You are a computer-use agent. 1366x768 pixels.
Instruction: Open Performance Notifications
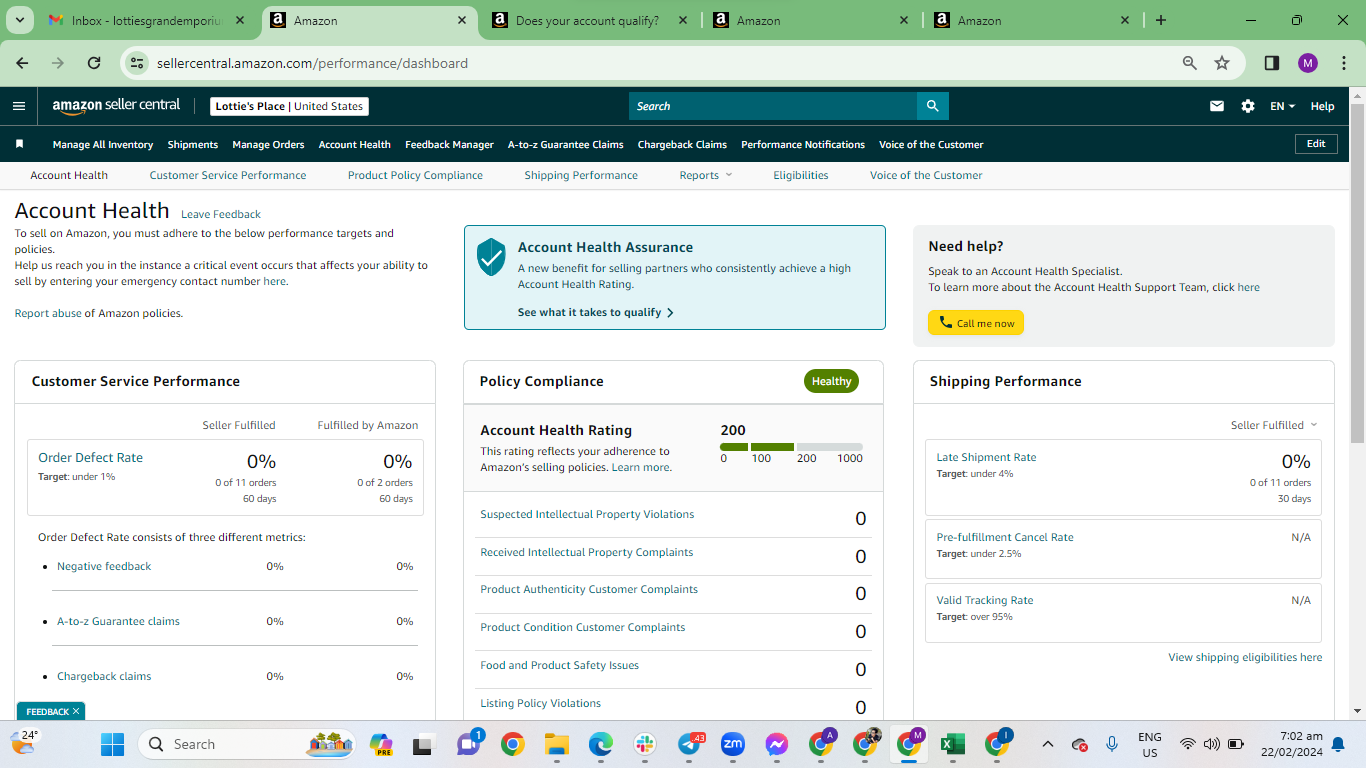click(803, 144)
